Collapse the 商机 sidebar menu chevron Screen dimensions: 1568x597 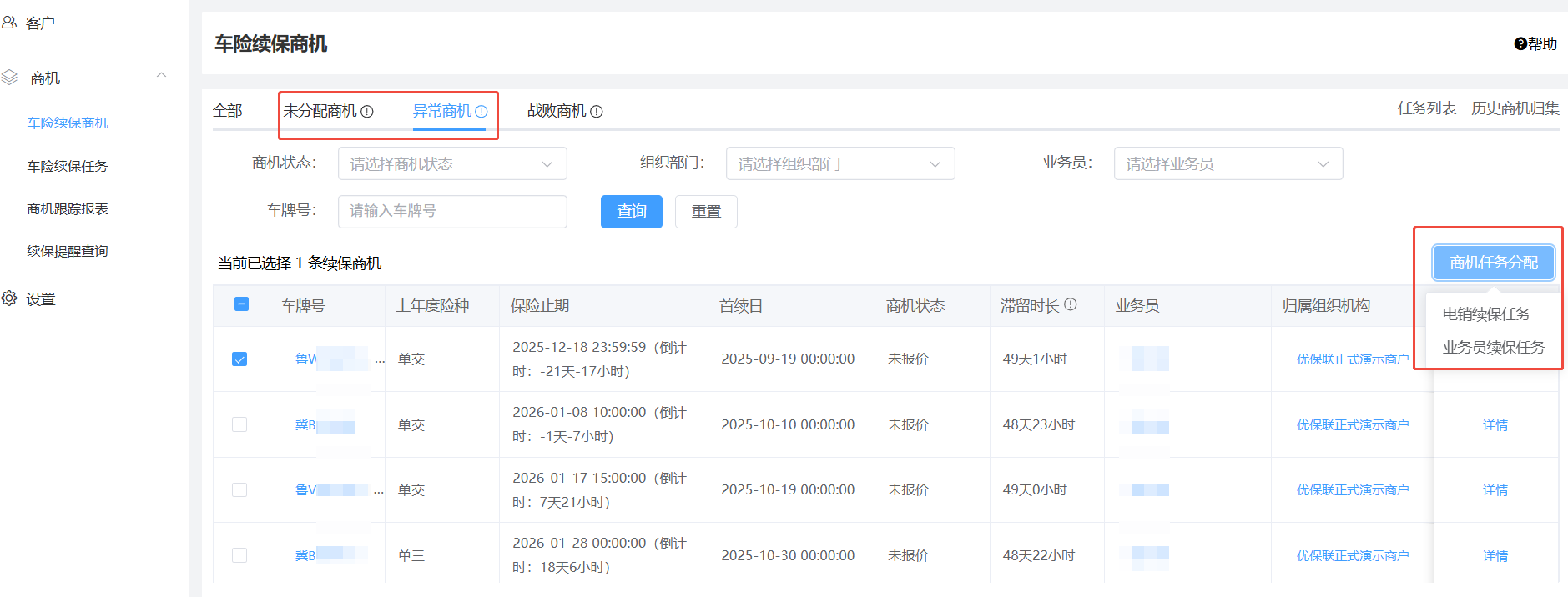click(x=162, y=75)
